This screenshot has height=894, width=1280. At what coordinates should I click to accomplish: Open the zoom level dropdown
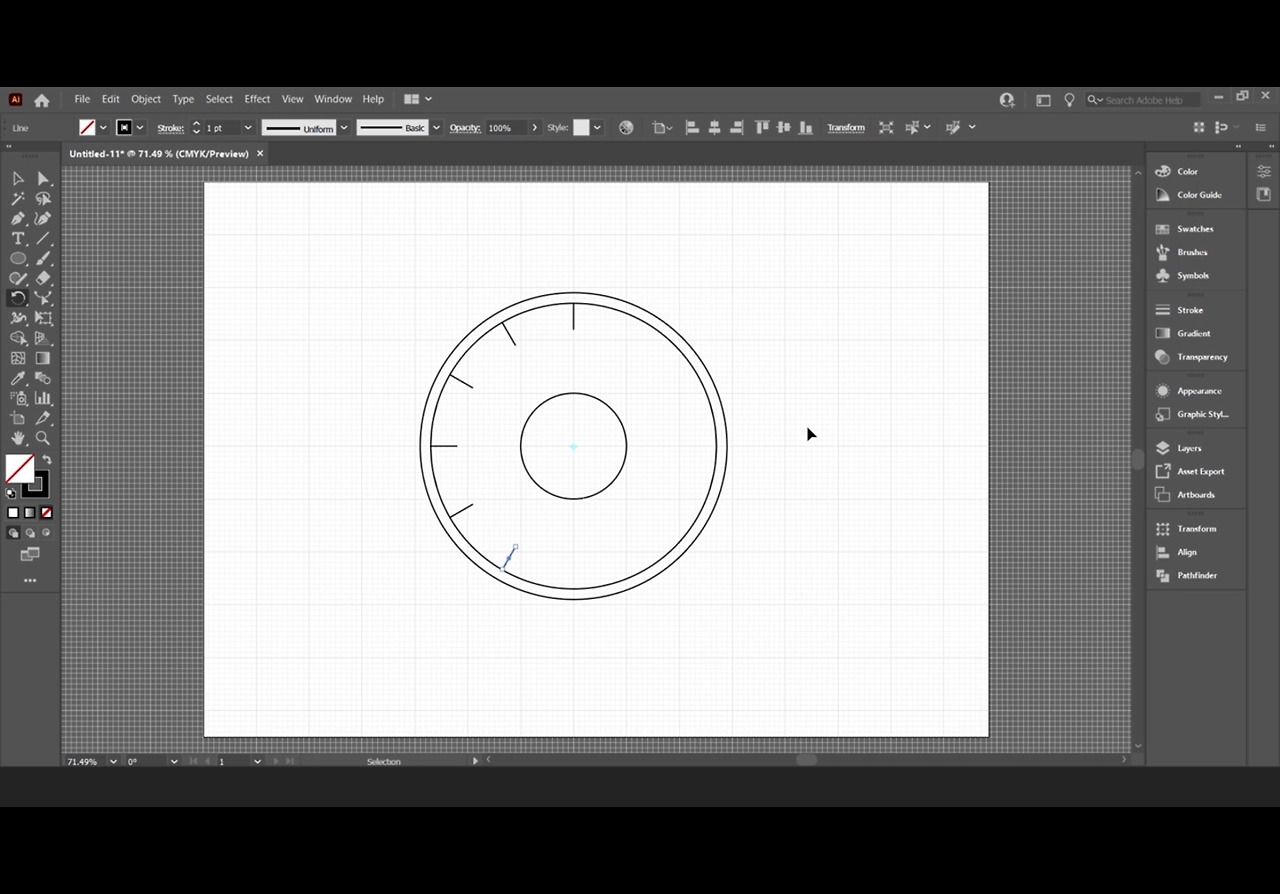click(x=113, y=761)
